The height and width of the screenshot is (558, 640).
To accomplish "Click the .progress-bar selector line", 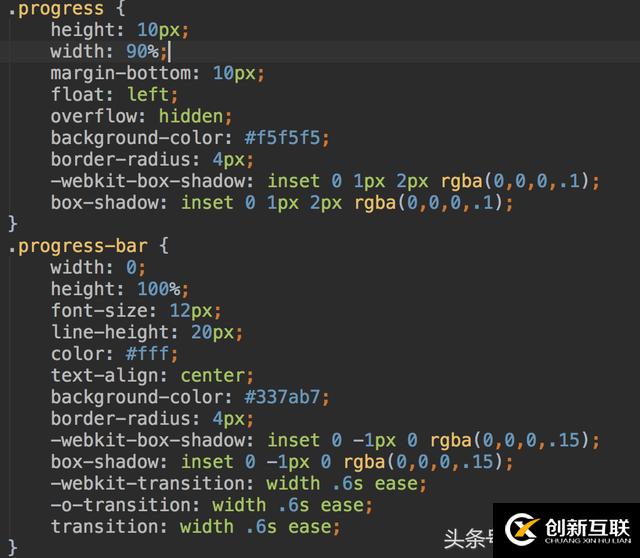I will click(88, 246).
